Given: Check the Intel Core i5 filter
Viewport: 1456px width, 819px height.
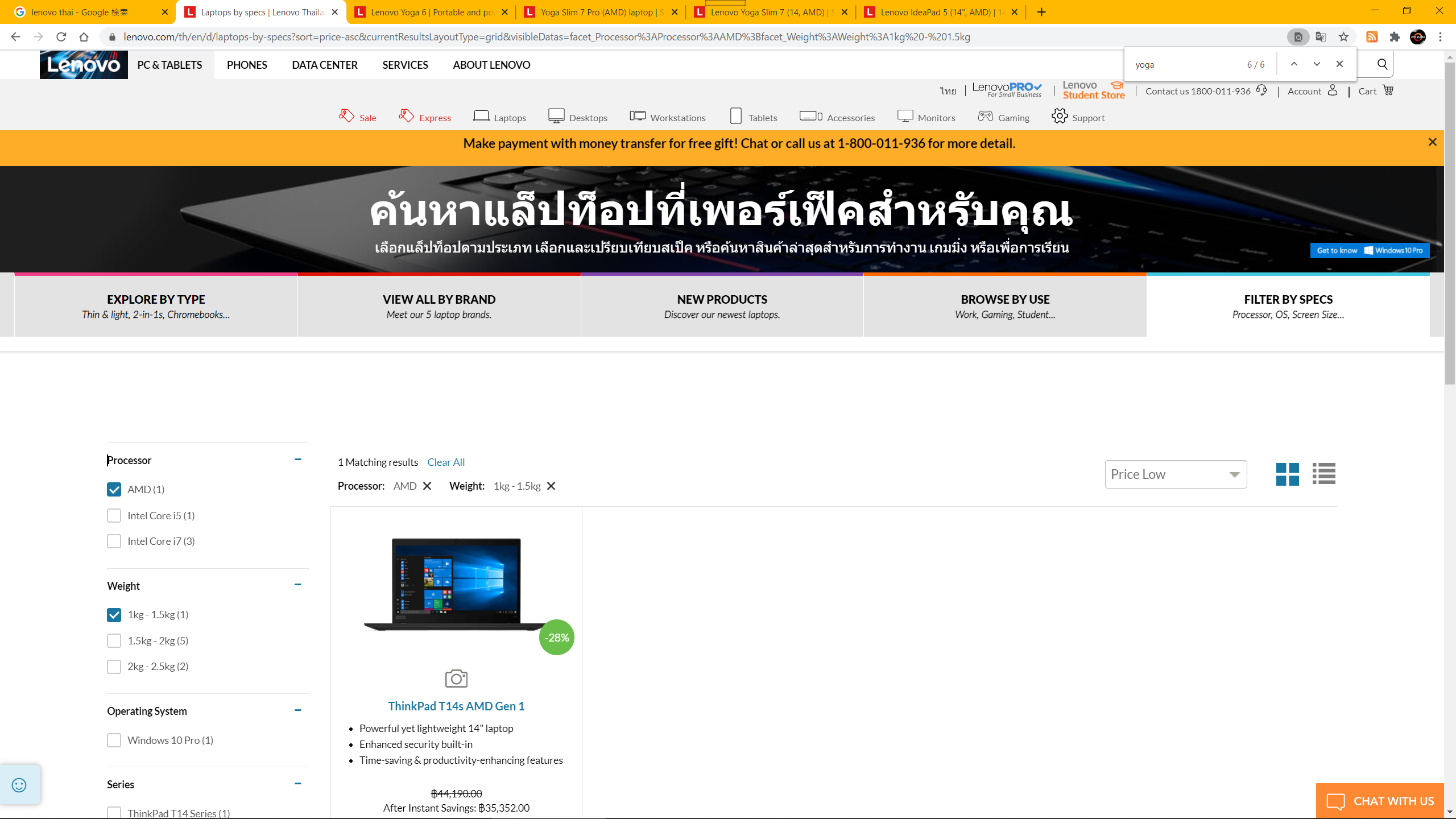Looking at the screenshot, I should 114,516.
